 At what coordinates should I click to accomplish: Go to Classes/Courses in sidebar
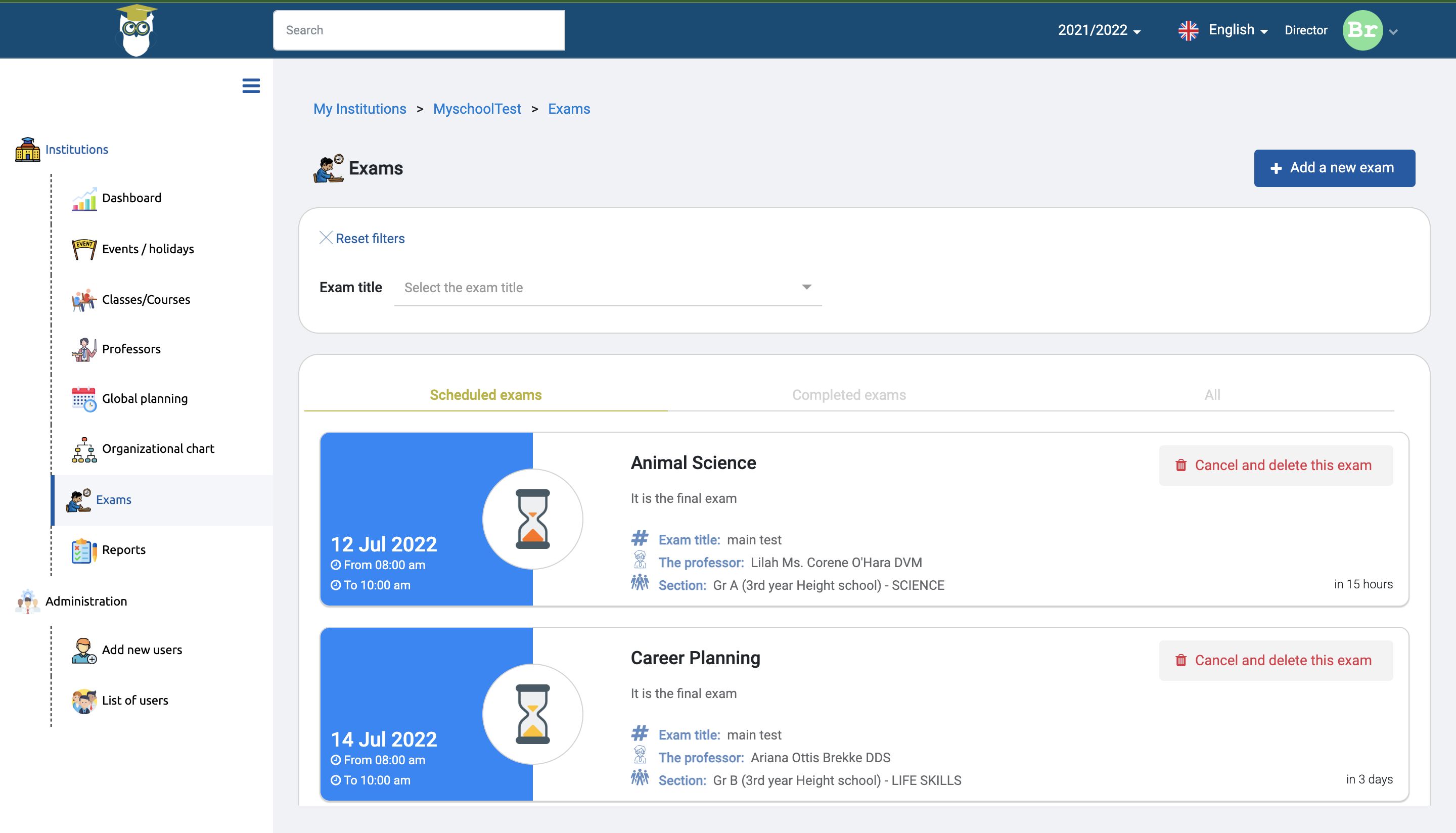[145, 299]
